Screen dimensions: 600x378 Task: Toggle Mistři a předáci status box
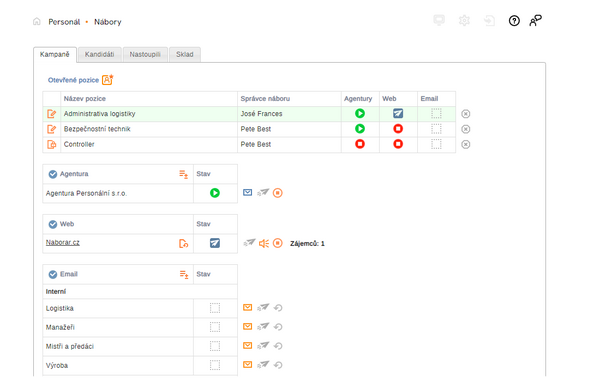point(215,346)
